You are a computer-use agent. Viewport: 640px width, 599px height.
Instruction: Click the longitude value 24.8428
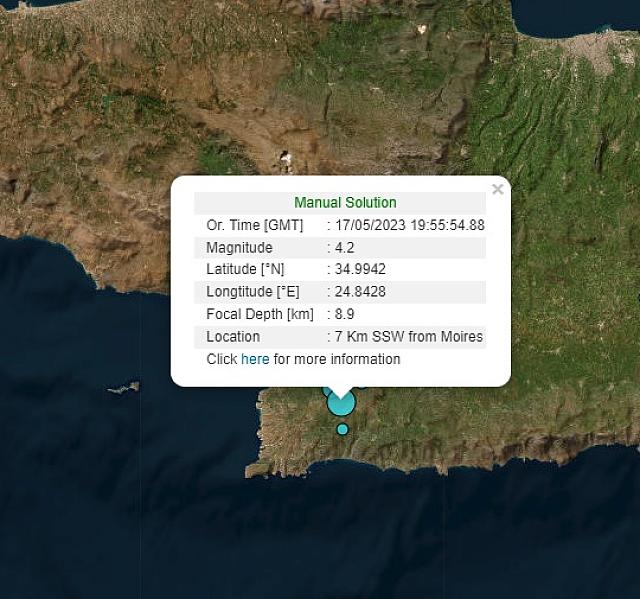coord(361,292)
